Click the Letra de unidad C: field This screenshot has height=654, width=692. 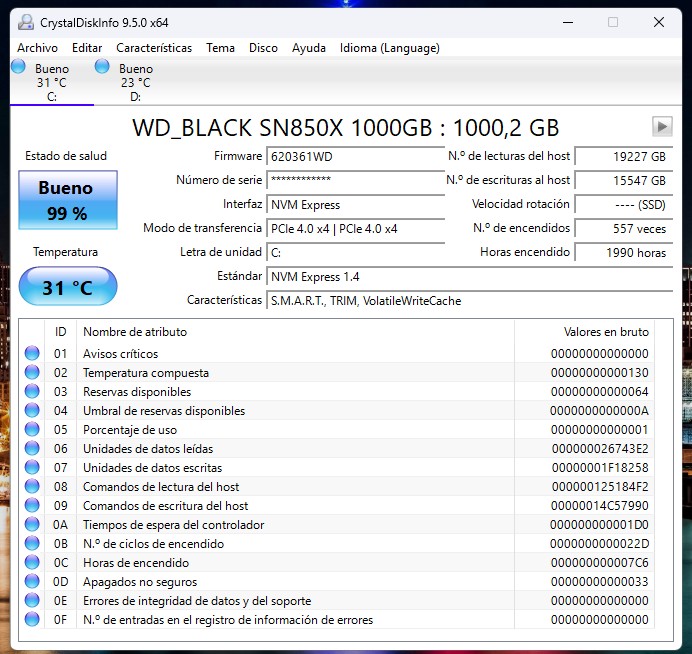[x=355, y=252]
